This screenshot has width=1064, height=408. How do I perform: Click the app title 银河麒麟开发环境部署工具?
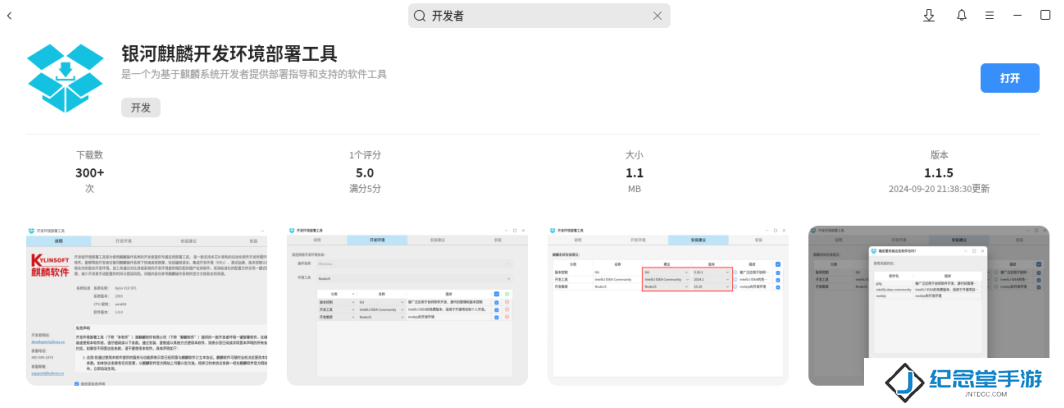pyautogui.click(x=229, y=53)
